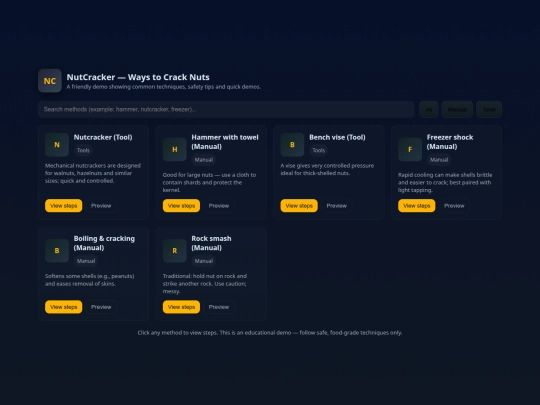Click the B icon on Boiling & cracking card

tap(57, 251)
